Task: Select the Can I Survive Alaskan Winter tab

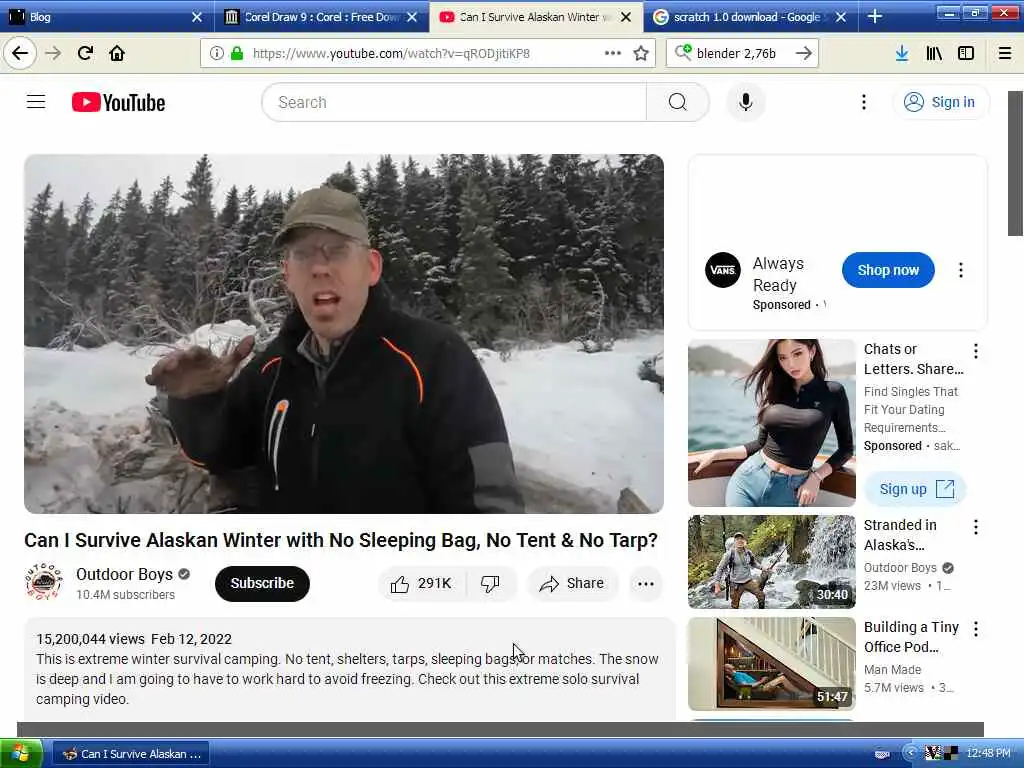Action: pos(536,17)
